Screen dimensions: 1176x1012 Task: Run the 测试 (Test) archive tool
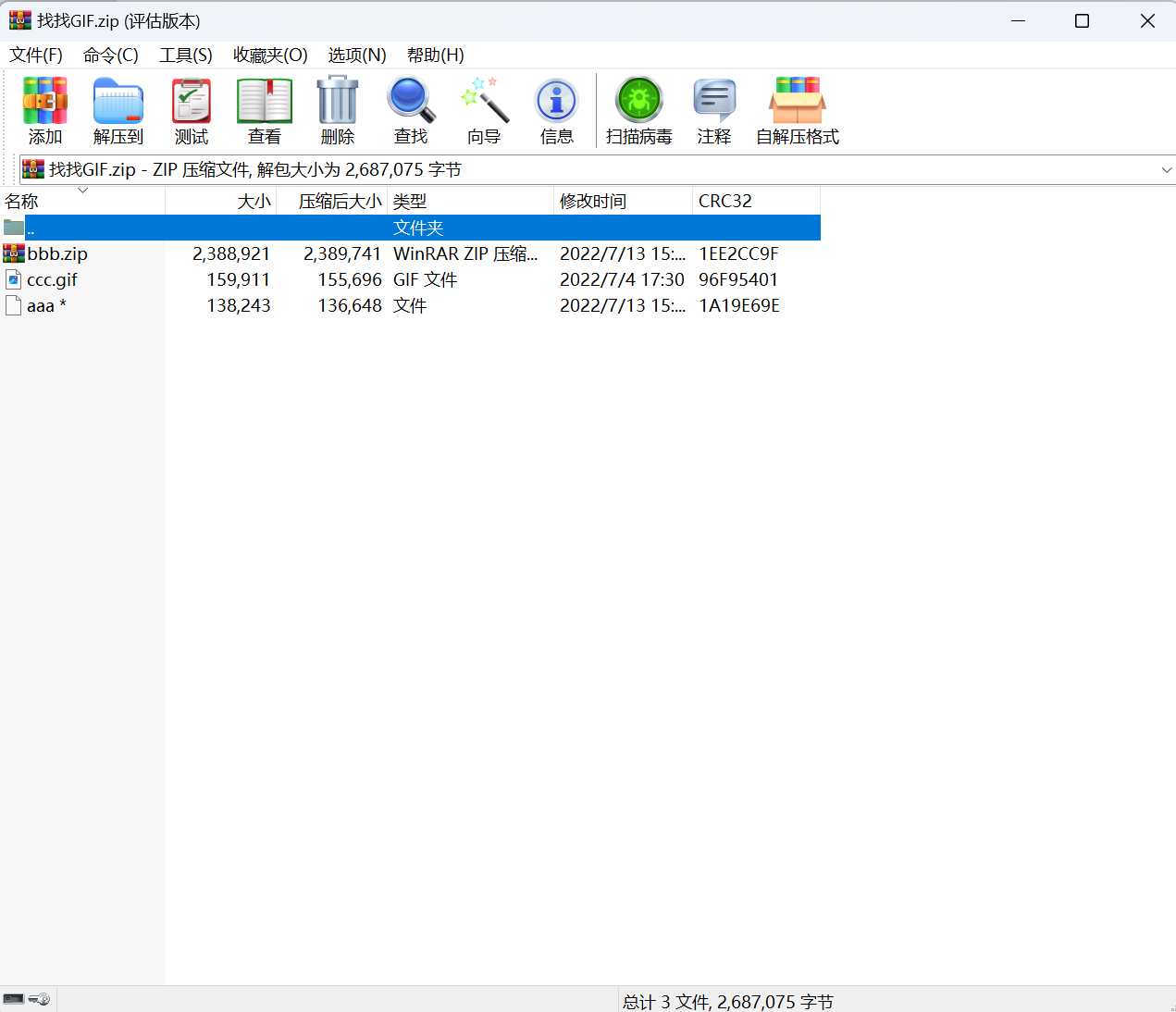click(192, 101)
